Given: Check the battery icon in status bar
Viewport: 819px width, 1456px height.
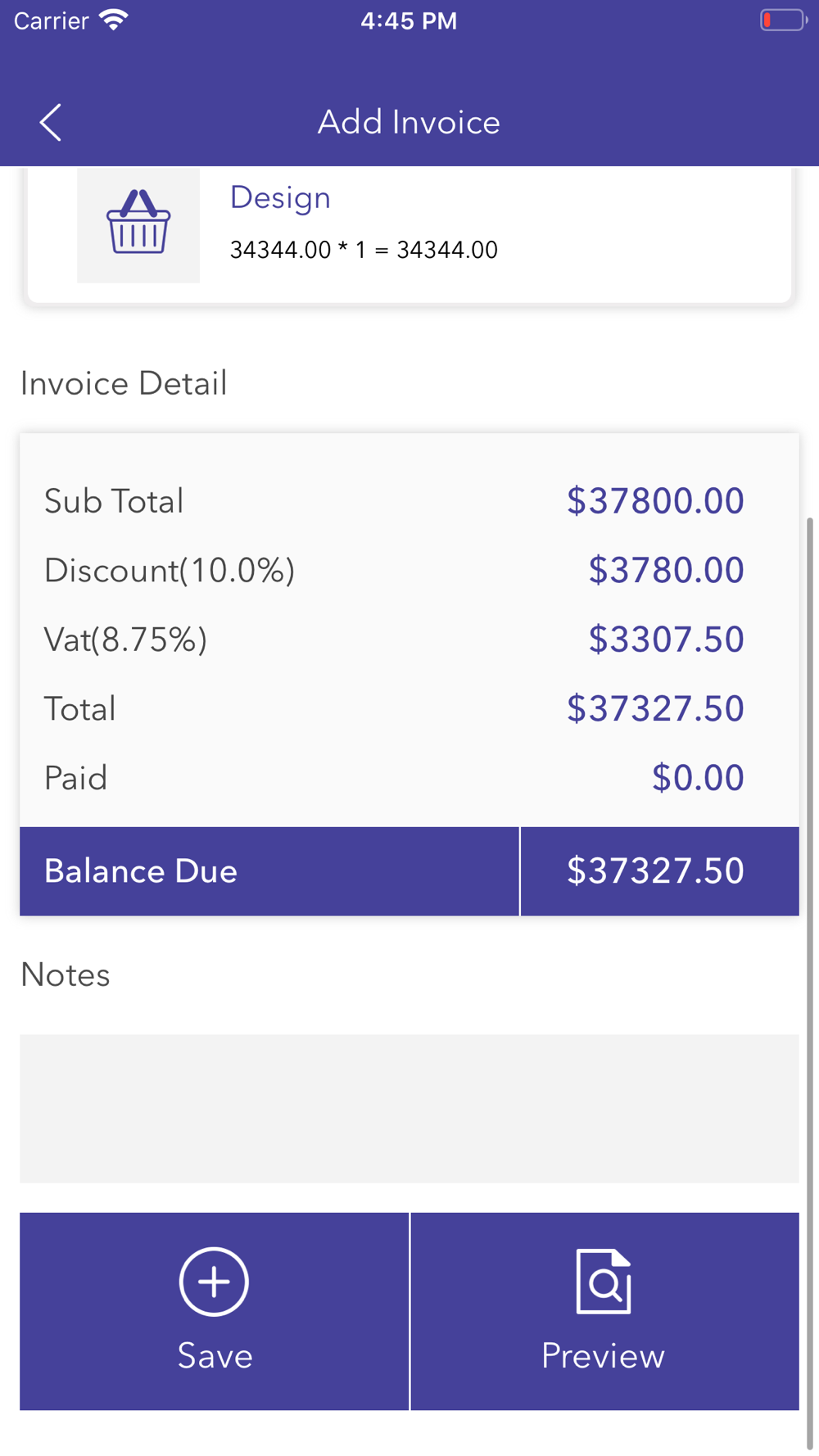Looking at the screenshot, I should point(784,20).
